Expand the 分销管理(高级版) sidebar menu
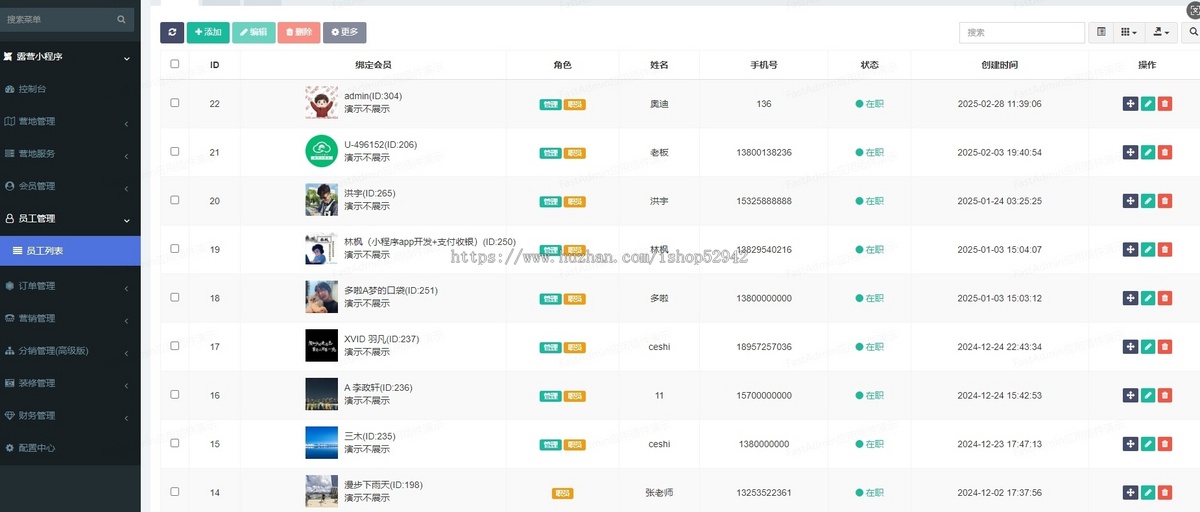The width and height of the screenshot is (1200, 512). click(x=70, y=351)
